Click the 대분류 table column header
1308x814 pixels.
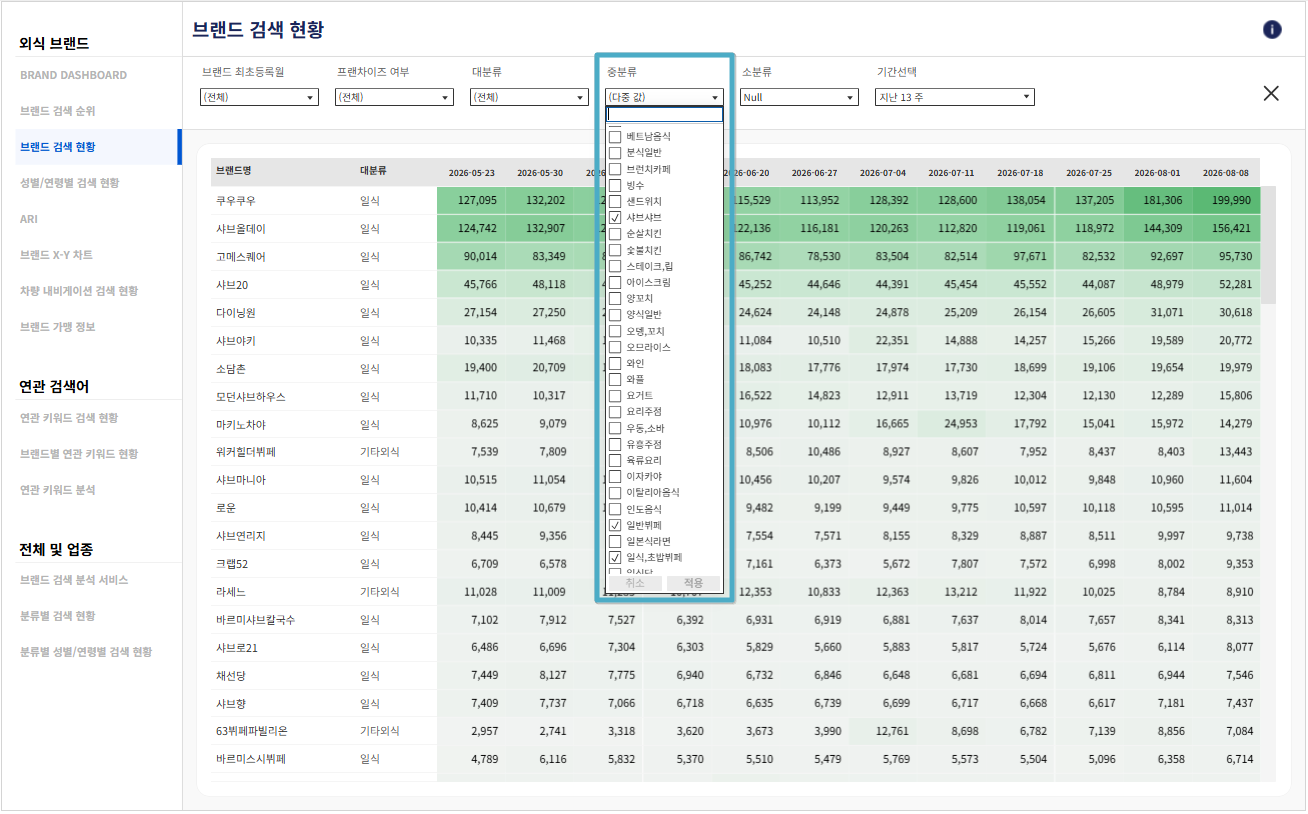[374, 171]
